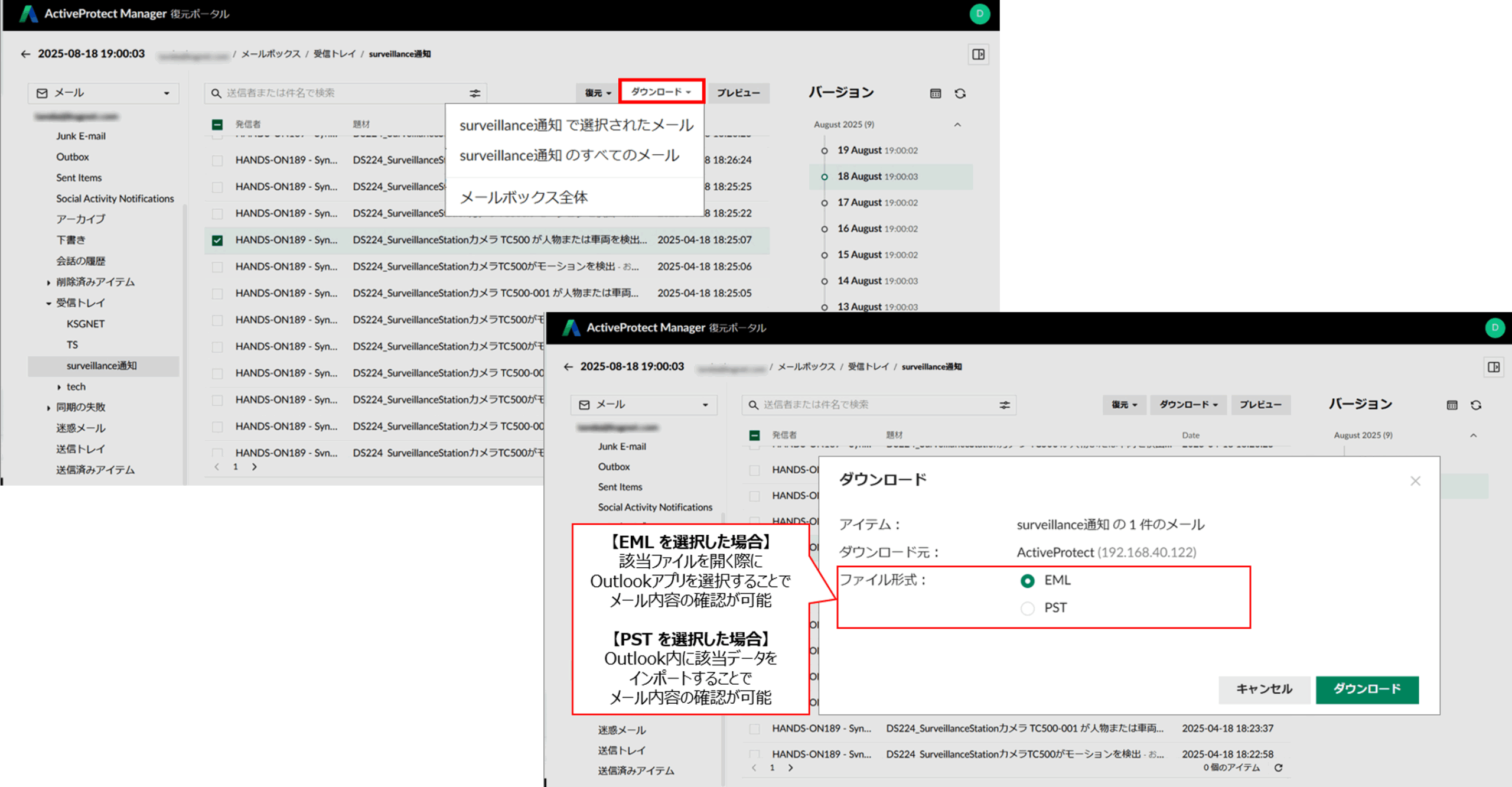This screenshot has width=1512, height=787.
Task: Open 復元 dropdown in lower-right window
Action: click(x=1124, y=405)
